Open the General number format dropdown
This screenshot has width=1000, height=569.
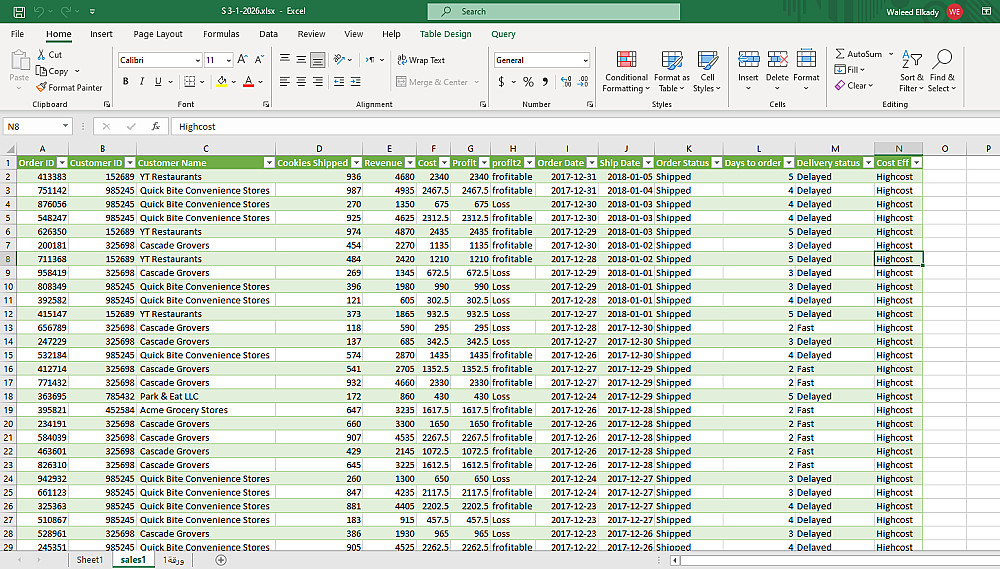click(x=584, y=60)
